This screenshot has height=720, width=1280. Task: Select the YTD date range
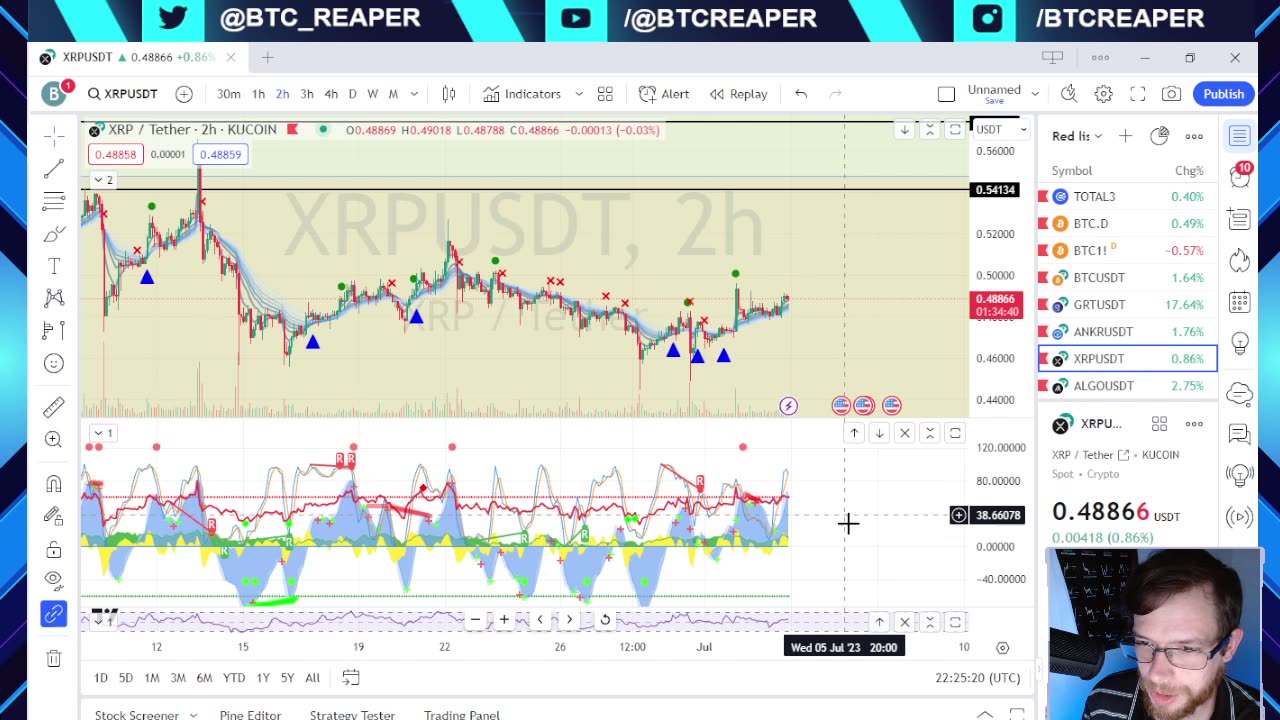click(234, 678)
